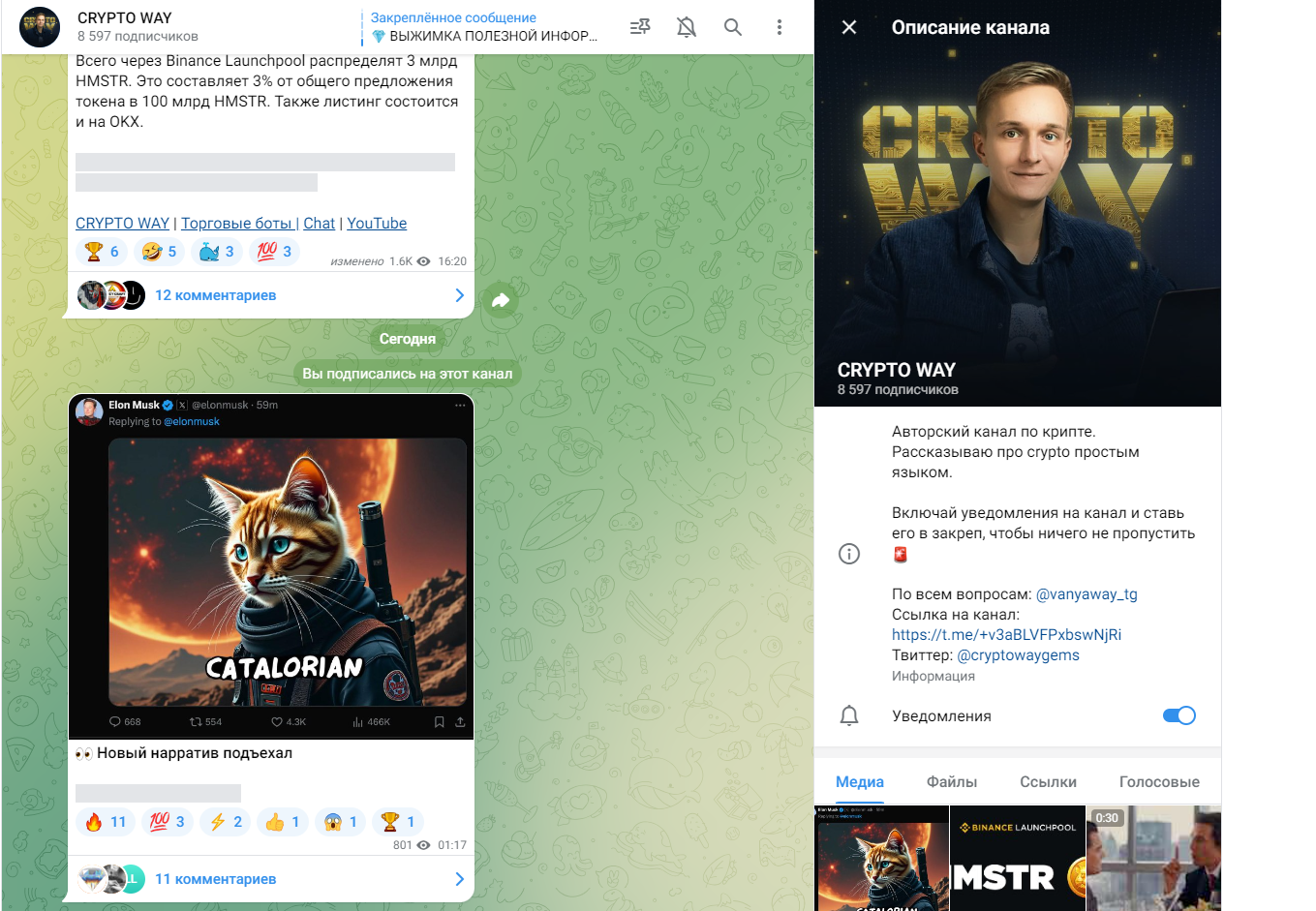Screen dimensions: 1316x911
Task: Open the three-dot more options menu
Action: [x=780, y=27]
